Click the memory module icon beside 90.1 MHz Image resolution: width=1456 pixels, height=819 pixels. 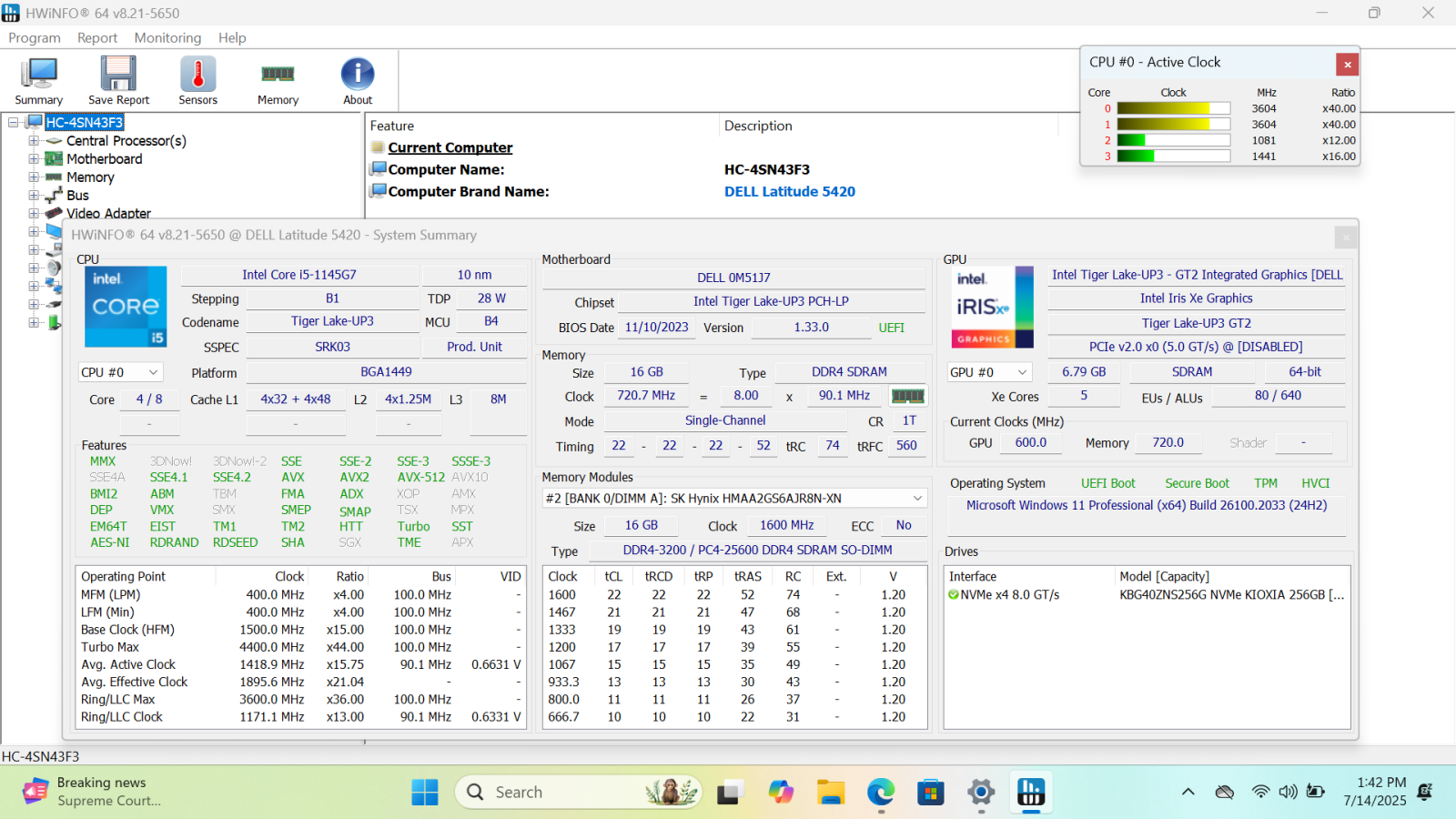[907, 396]
